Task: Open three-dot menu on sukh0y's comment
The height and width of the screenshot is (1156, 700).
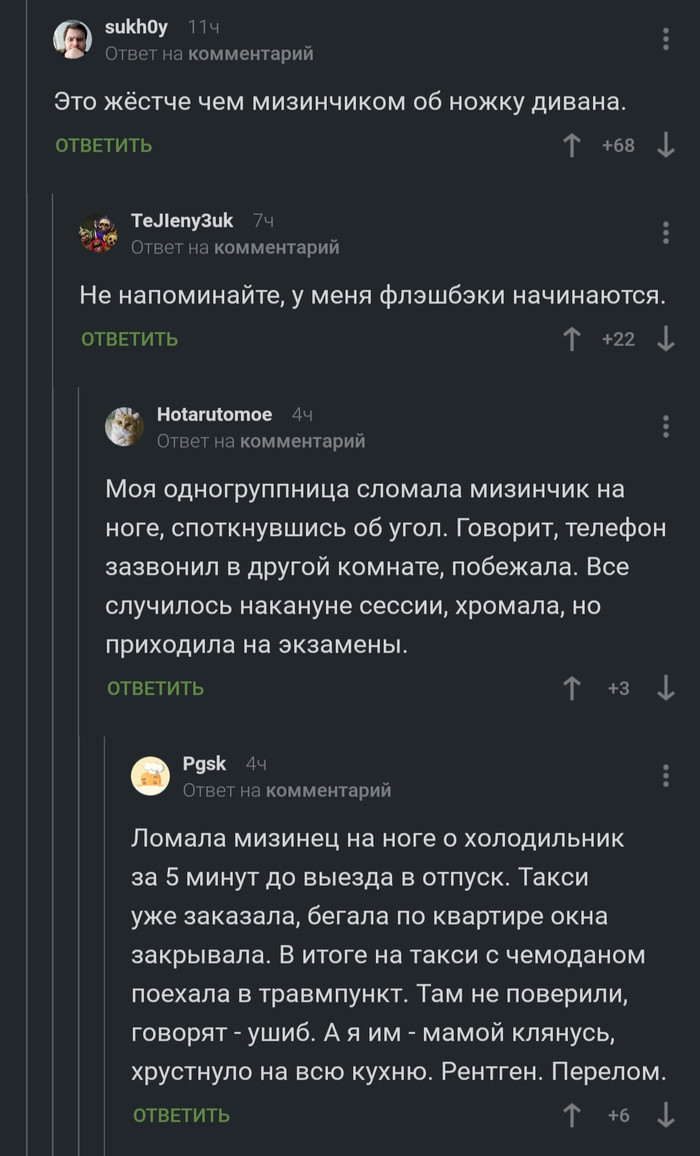Action: pyautogui.click(x=666, y=40)
